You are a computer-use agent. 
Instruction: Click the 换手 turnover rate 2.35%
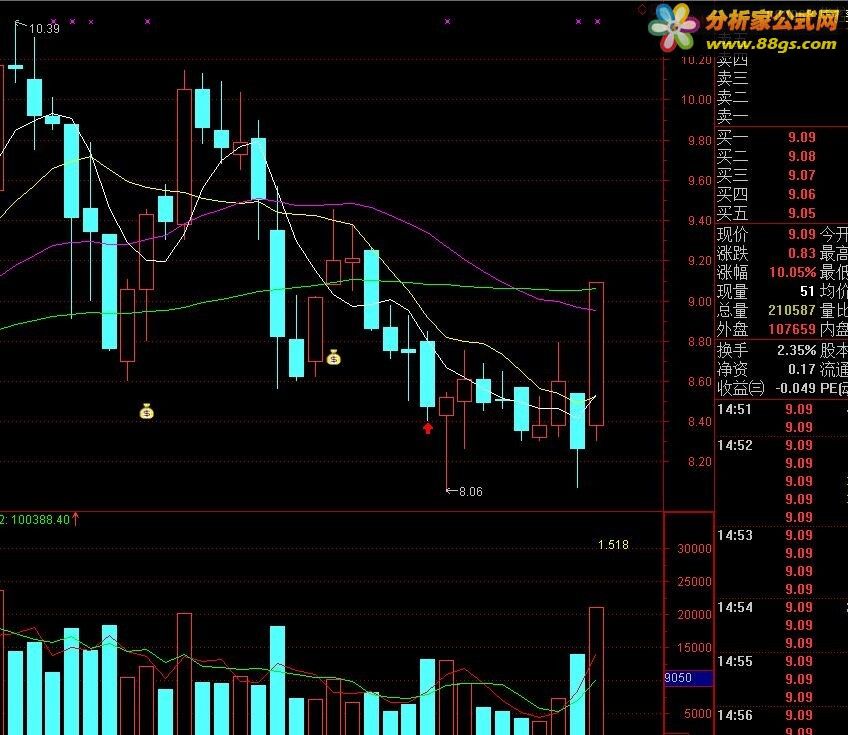point(796,350)
